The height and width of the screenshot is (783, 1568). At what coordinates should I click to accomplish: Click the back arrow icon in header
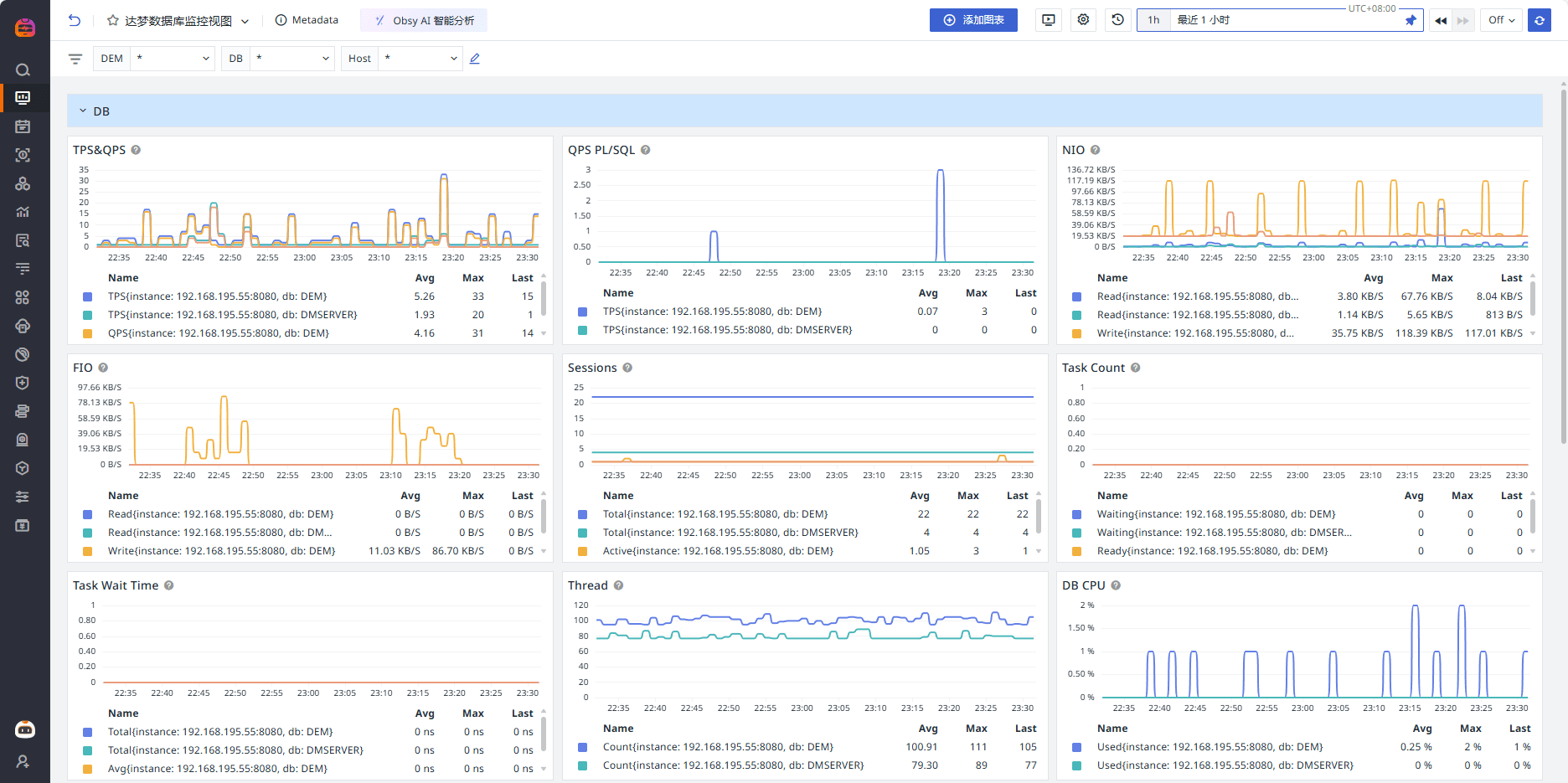(x=75, y=20)
